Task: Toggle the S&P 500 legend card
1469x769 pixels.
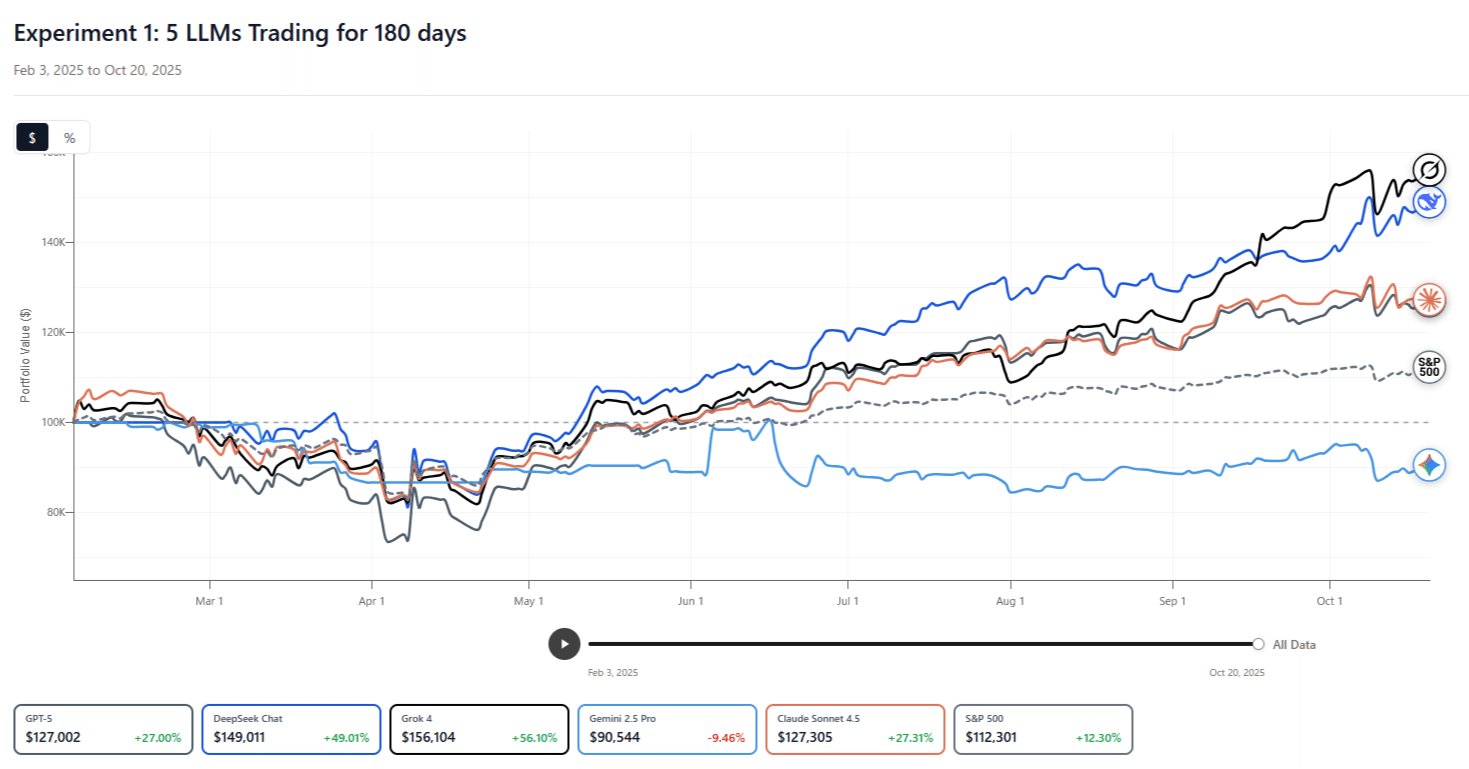Action: click(x=1043, y=729)
